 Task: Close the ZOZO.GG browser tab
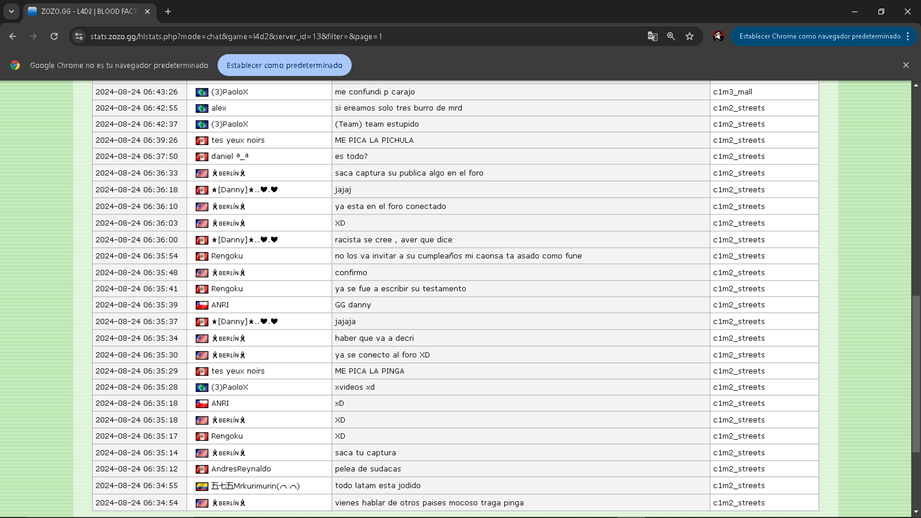coord(147,12)
